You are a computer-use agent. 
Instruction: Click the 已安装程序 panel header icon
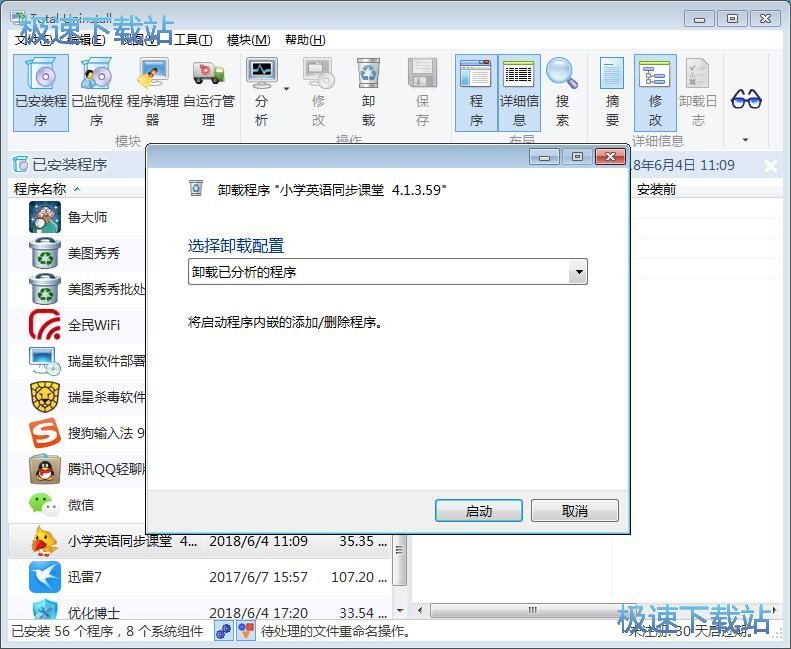click(20, 164)
